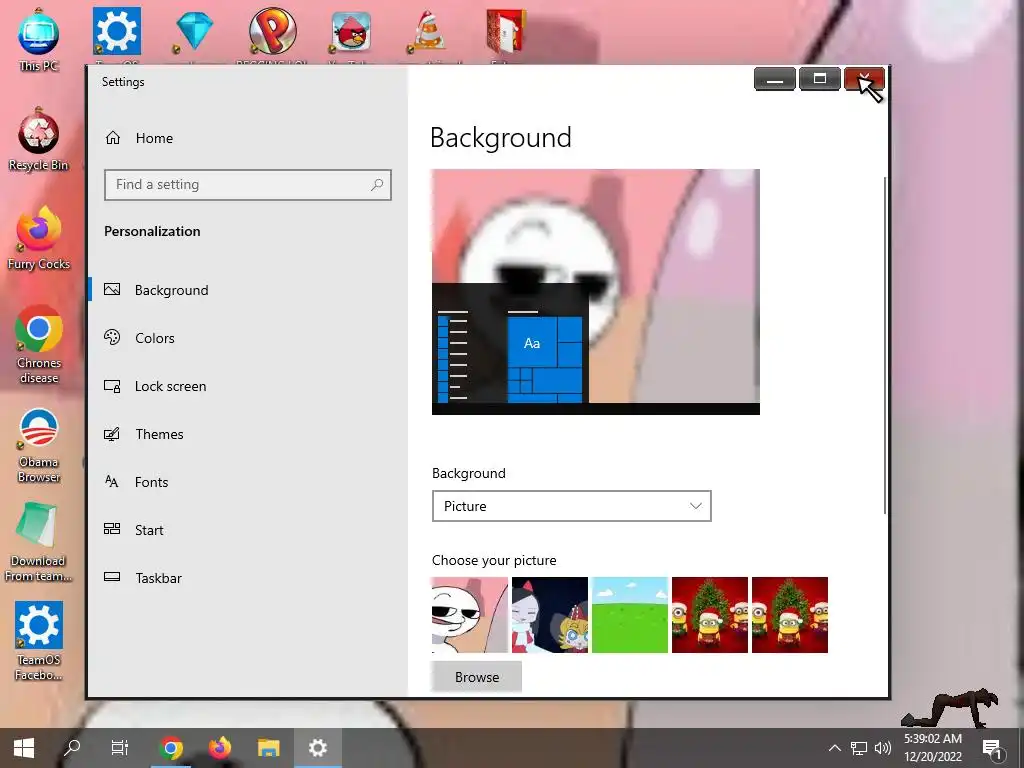The width and height of the screenshot is (1024, 768).
Task: Click the Windows Start button
Action: [24, 748]
